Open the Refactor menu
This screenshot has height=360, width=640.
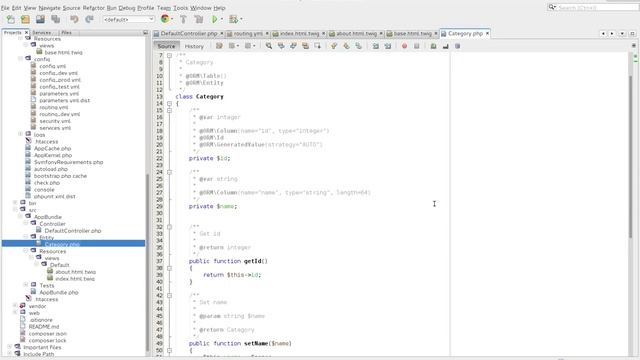[93, 8]
